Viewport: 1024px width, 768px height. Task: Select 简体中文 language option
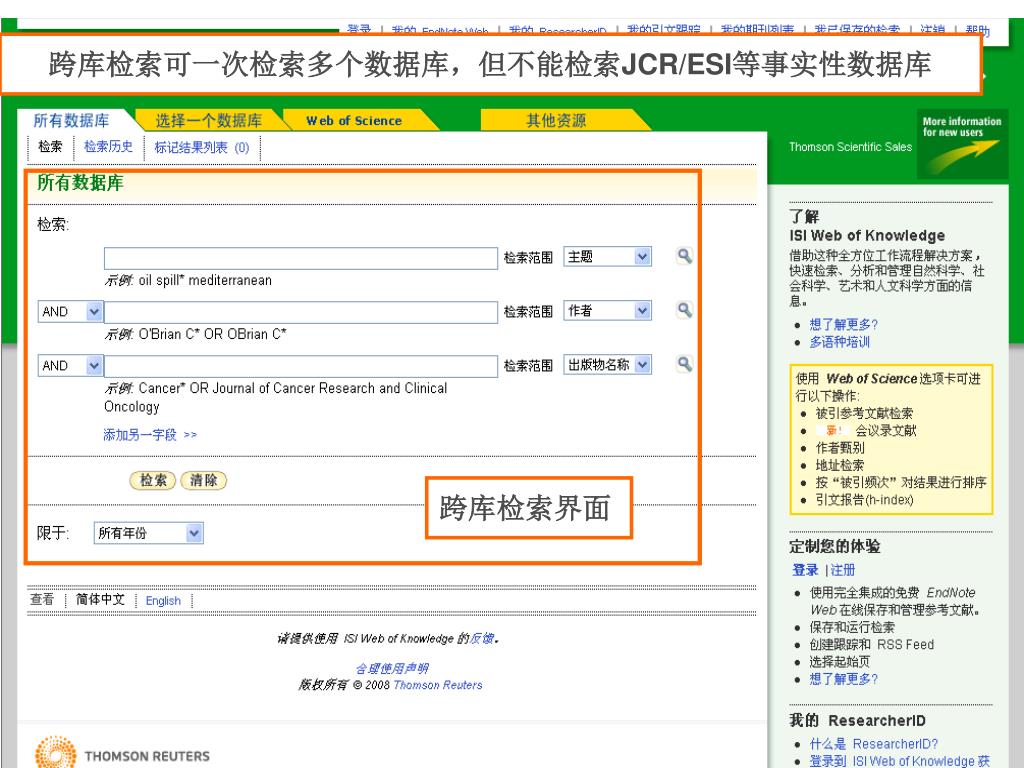point(100,600)
